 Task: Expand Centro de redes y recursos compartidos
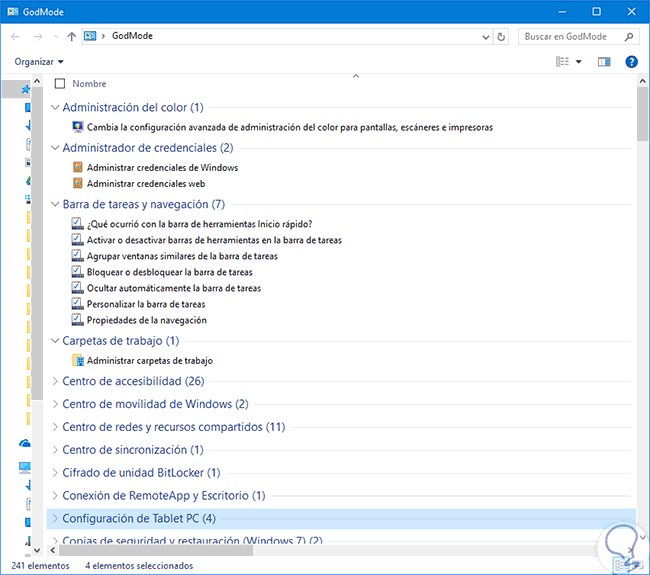point(55,427)
